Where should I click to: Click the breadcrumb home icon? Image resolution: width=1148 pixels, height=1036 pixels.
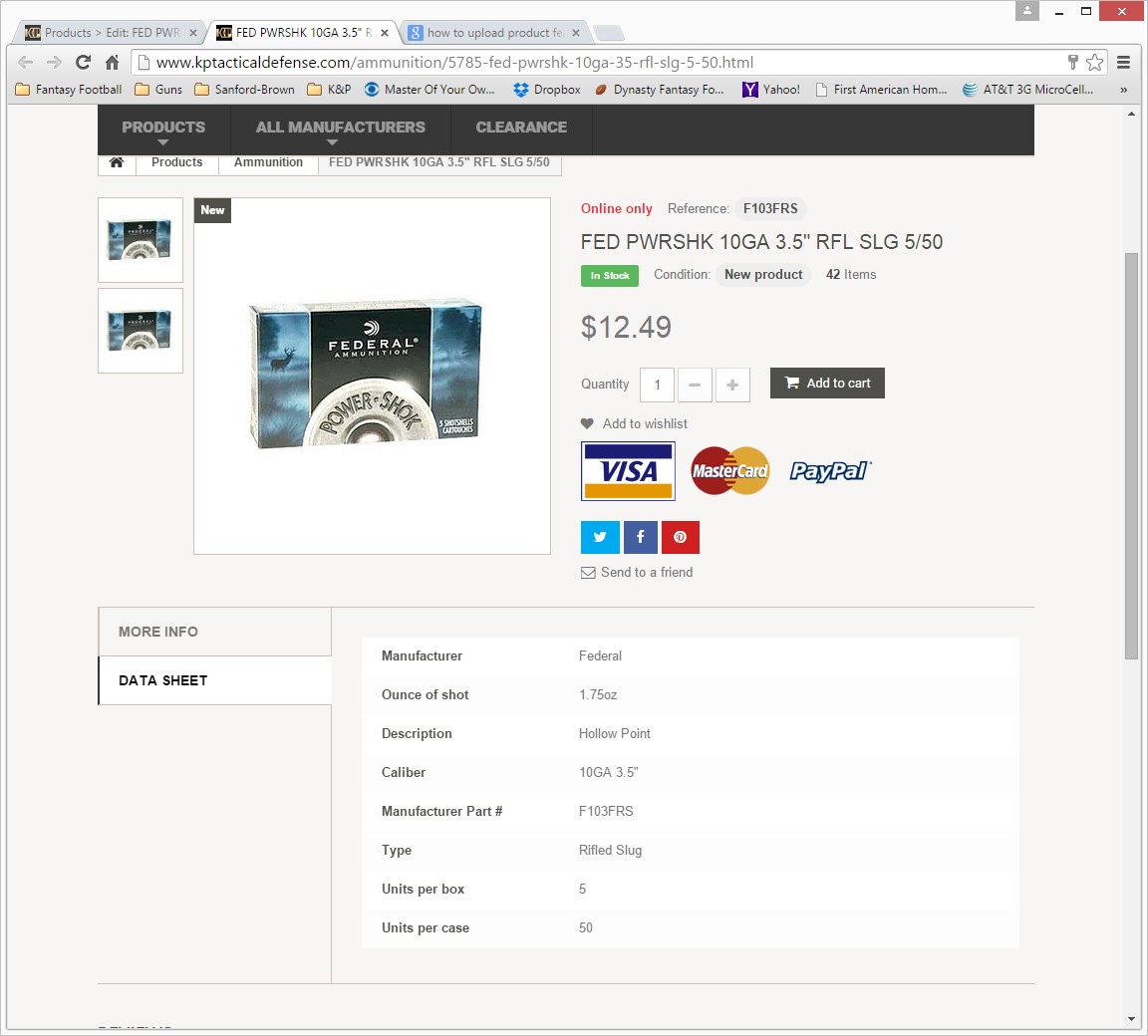(x=117, y=162)
